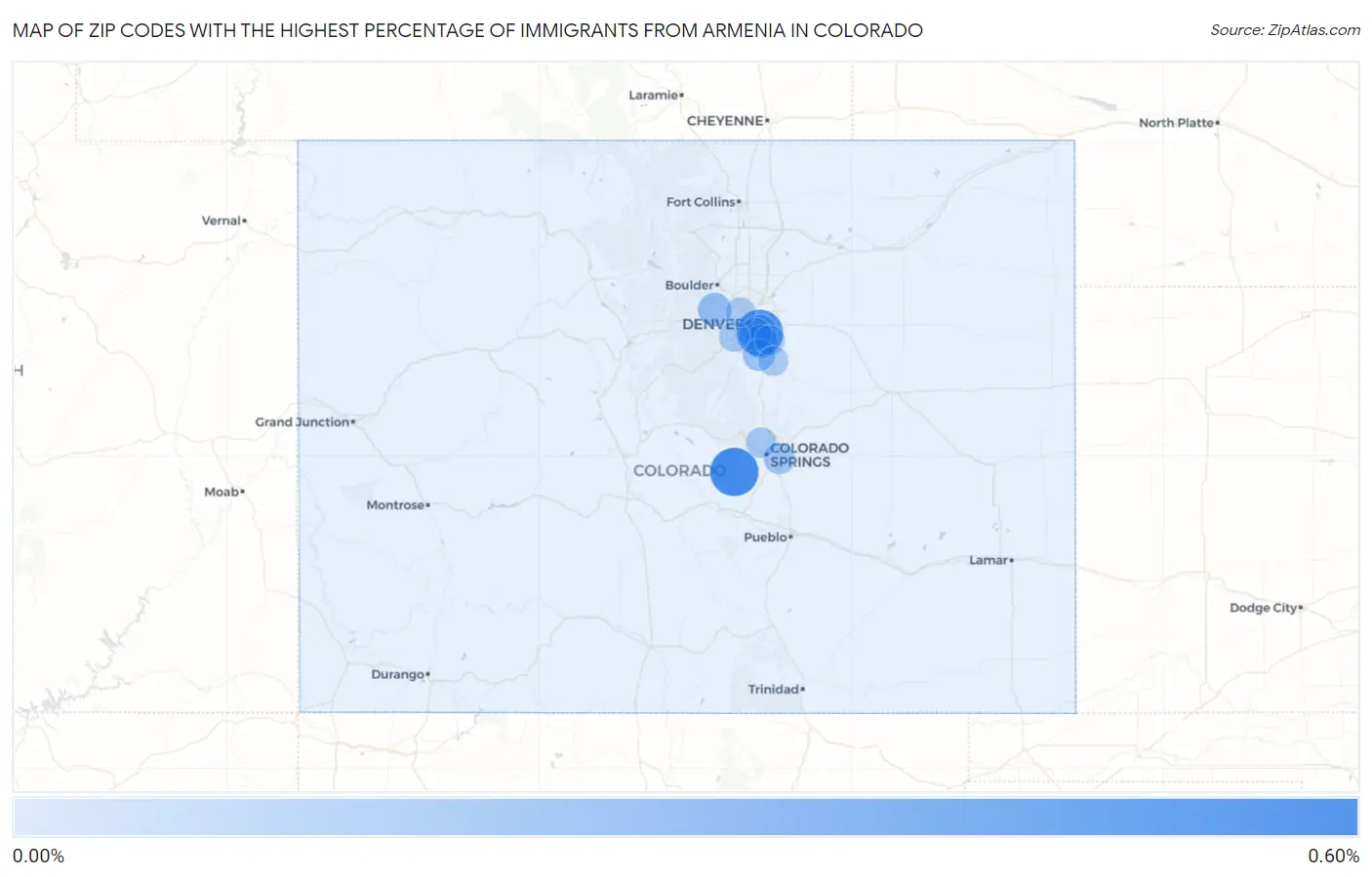1372x877 pixels.
Task: Click the Vernal city label
Action: [223, 220]
